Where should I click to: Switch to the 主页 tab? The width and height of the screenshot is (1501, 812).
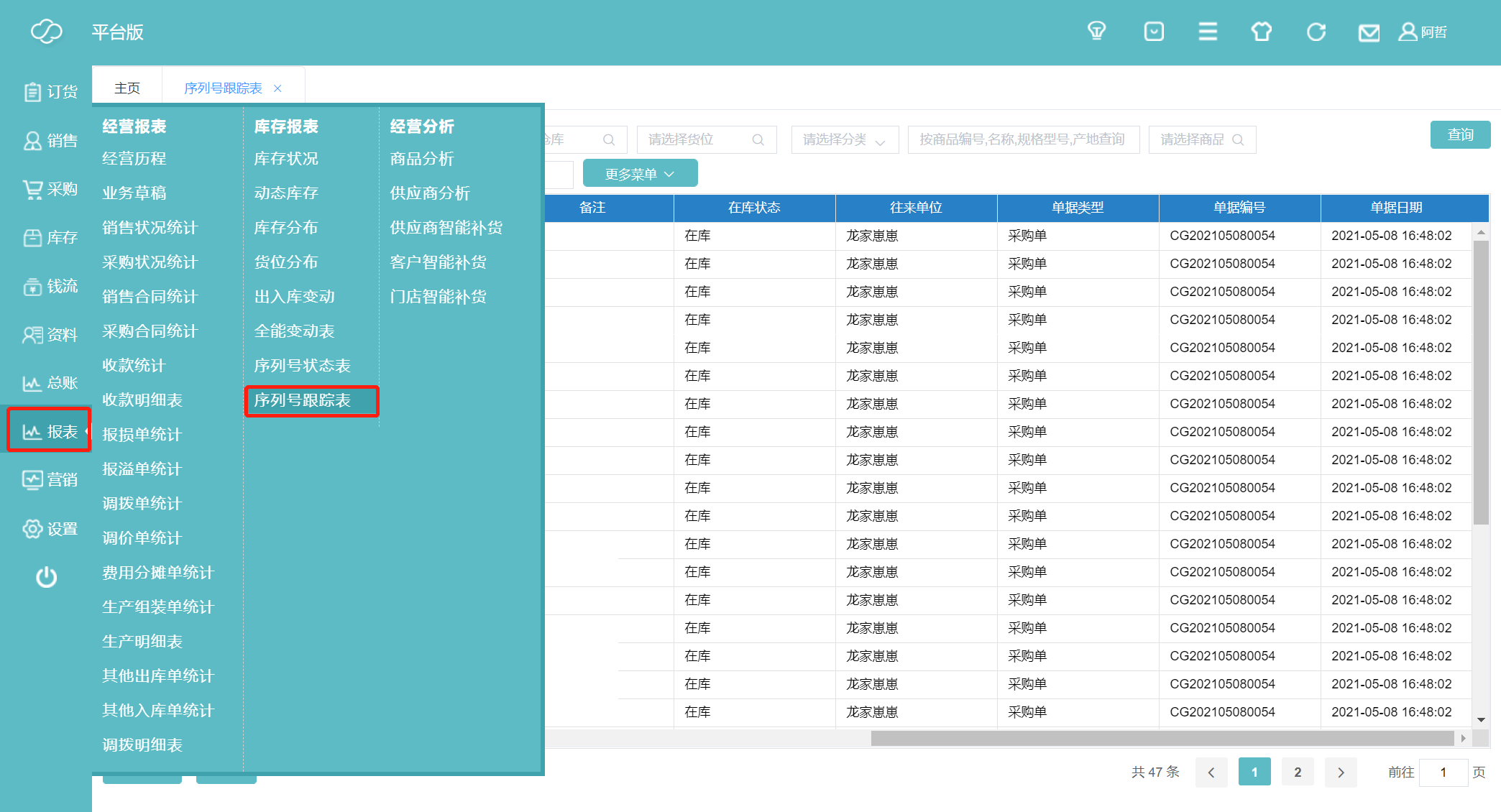[127, 88]
